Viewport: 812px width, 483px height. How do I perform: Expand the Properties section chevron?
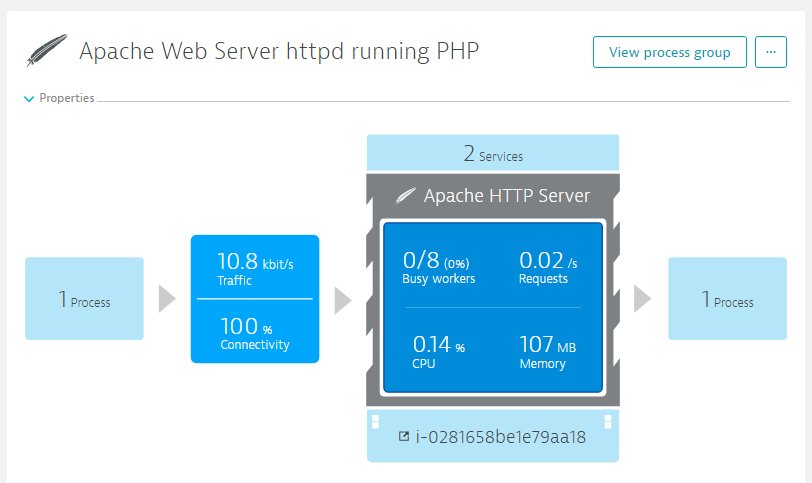[29, 98]
